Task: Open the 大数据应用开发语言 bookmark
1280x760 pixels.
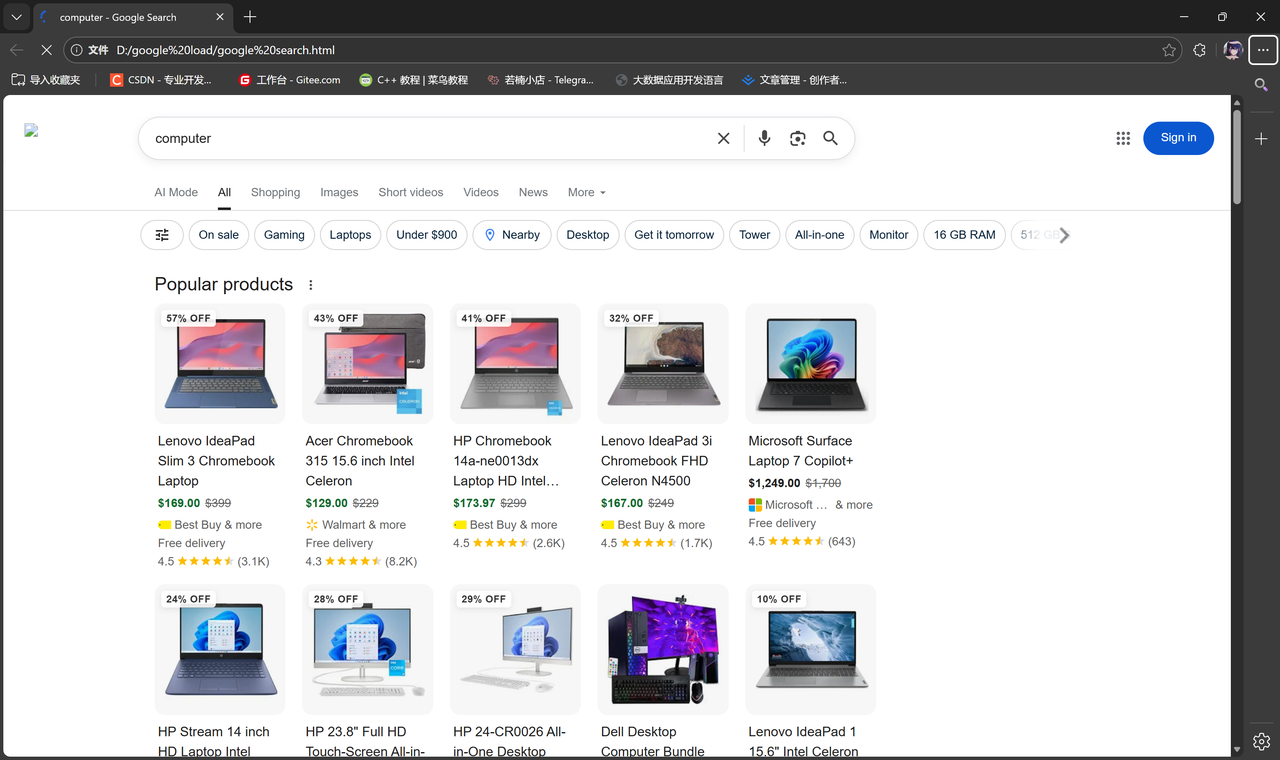Action: click(x=669, y=80)
